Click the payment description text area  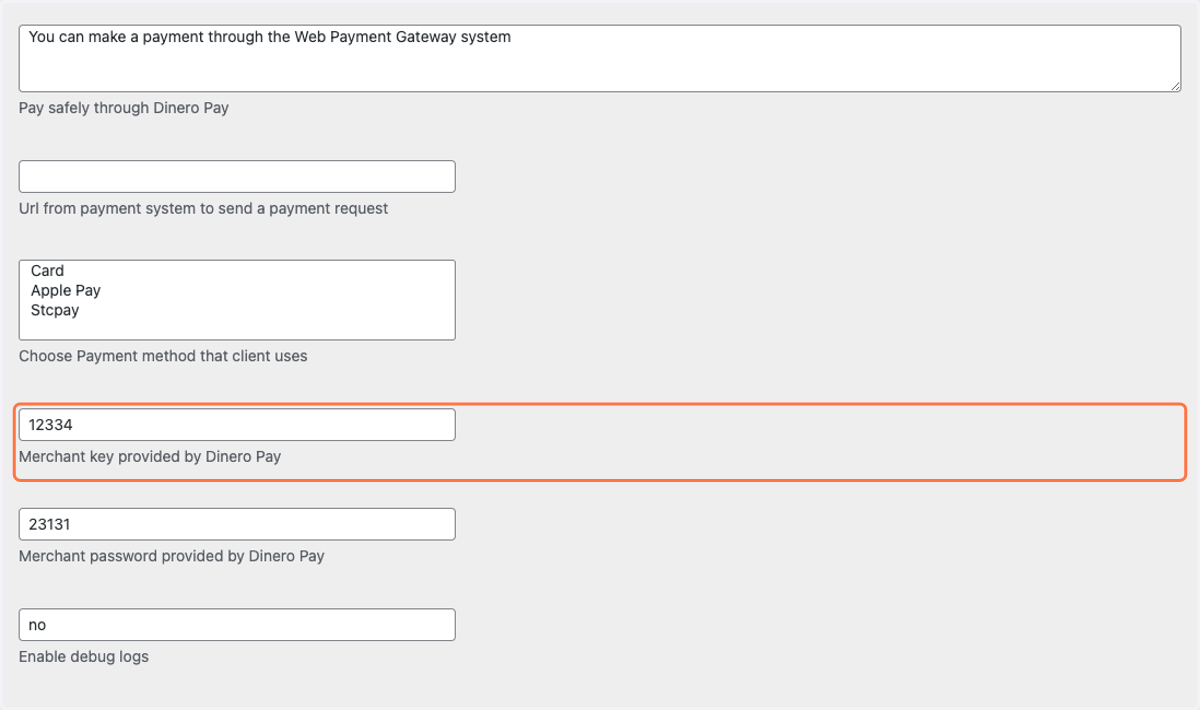pos(600,59)
